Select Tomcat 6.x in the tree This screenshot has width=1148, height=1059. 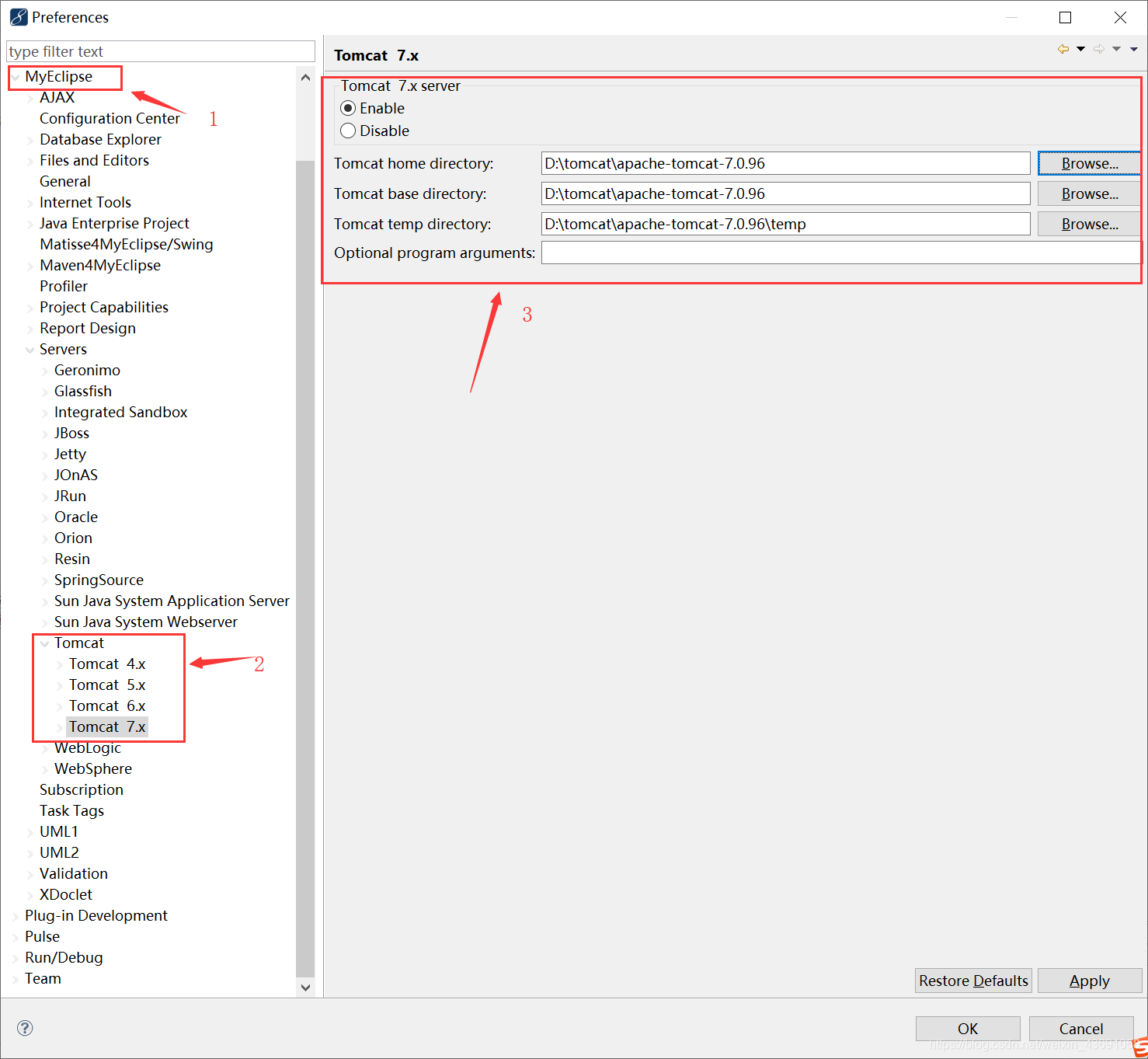[x=107, y=705]
